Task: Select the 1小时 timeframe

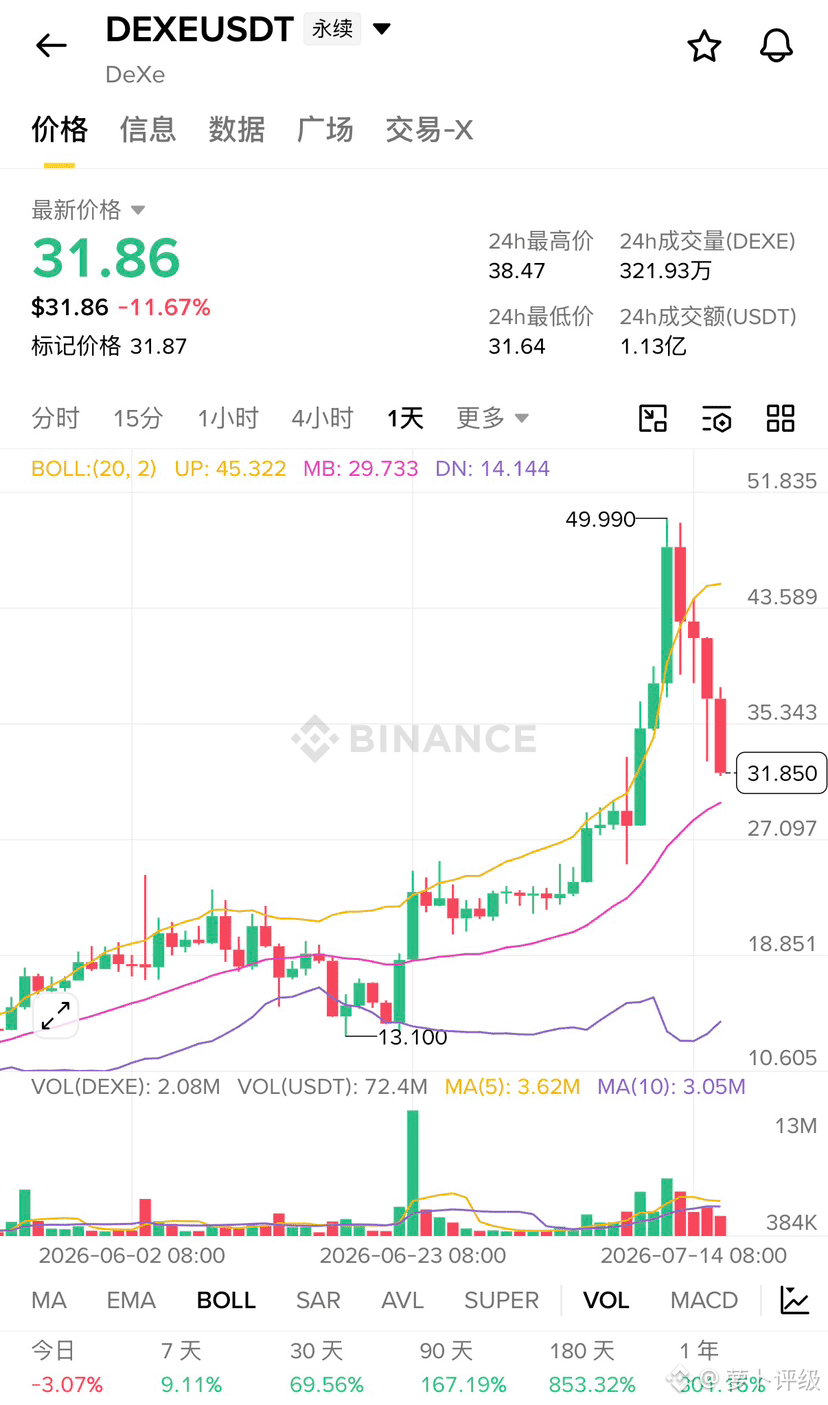Action: (228, 418)
